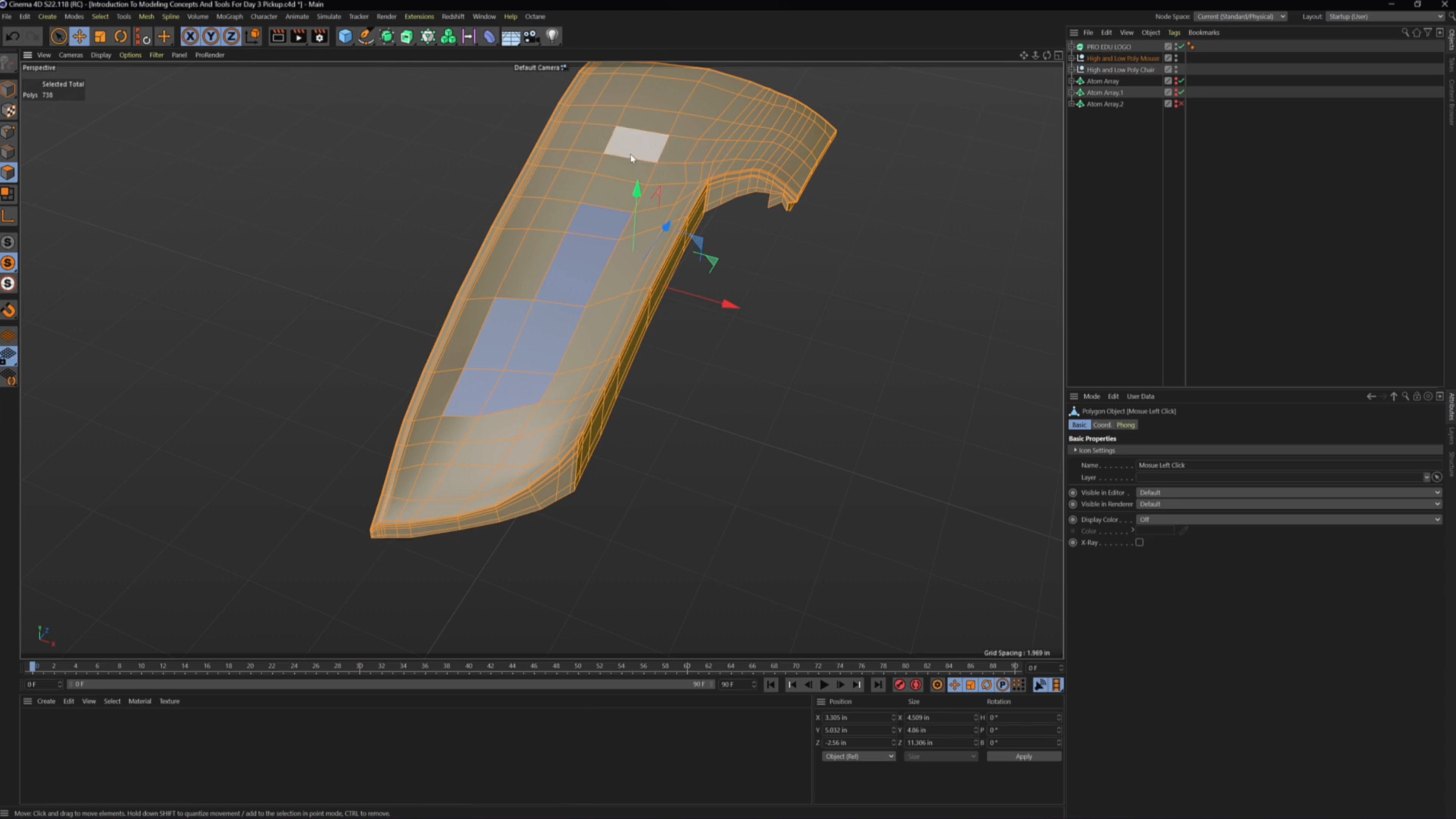Click the Floor grid icon
Image resolution: width=1456 pixels, height=819 pixels.
coord(510,37)
